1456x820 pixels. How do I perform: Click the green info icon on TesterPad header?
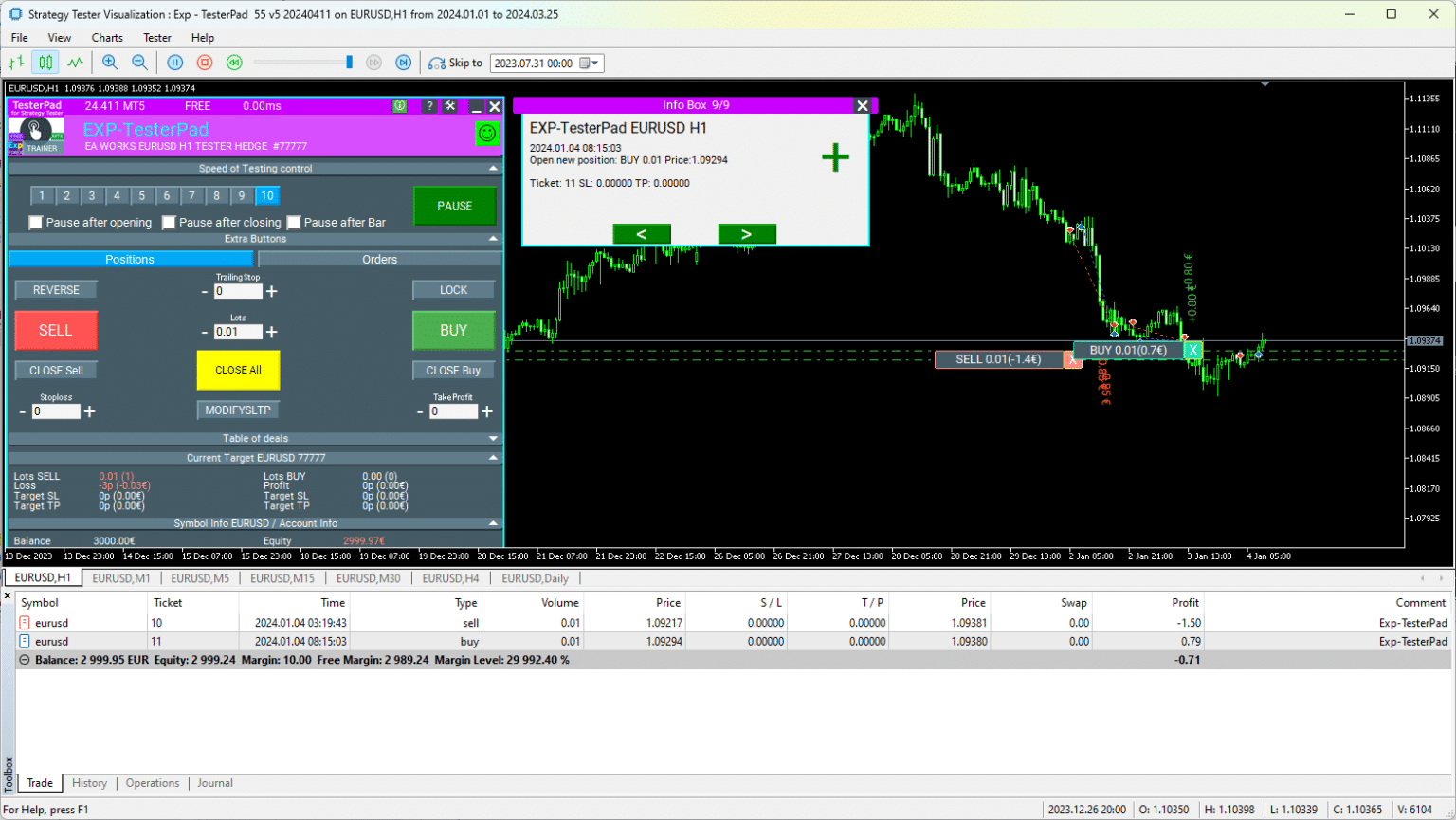[x=399, y=106]
